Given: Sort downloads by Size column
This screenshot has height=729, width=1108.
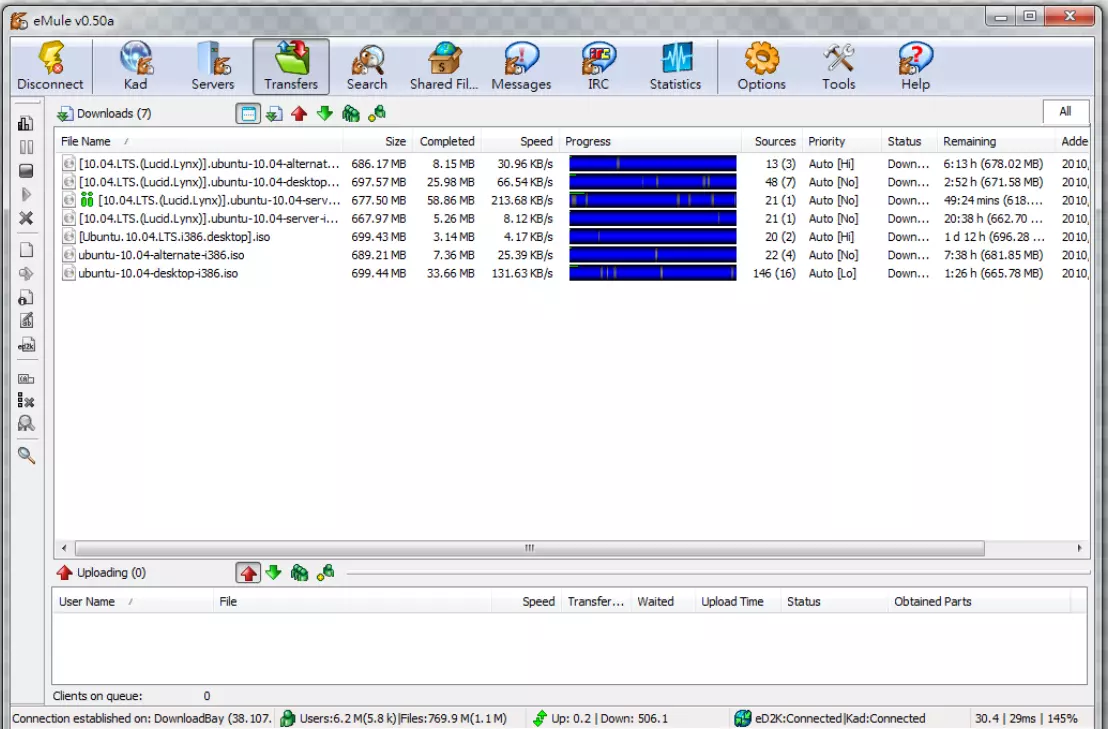Looking at the screenshot, I should 377,141.
